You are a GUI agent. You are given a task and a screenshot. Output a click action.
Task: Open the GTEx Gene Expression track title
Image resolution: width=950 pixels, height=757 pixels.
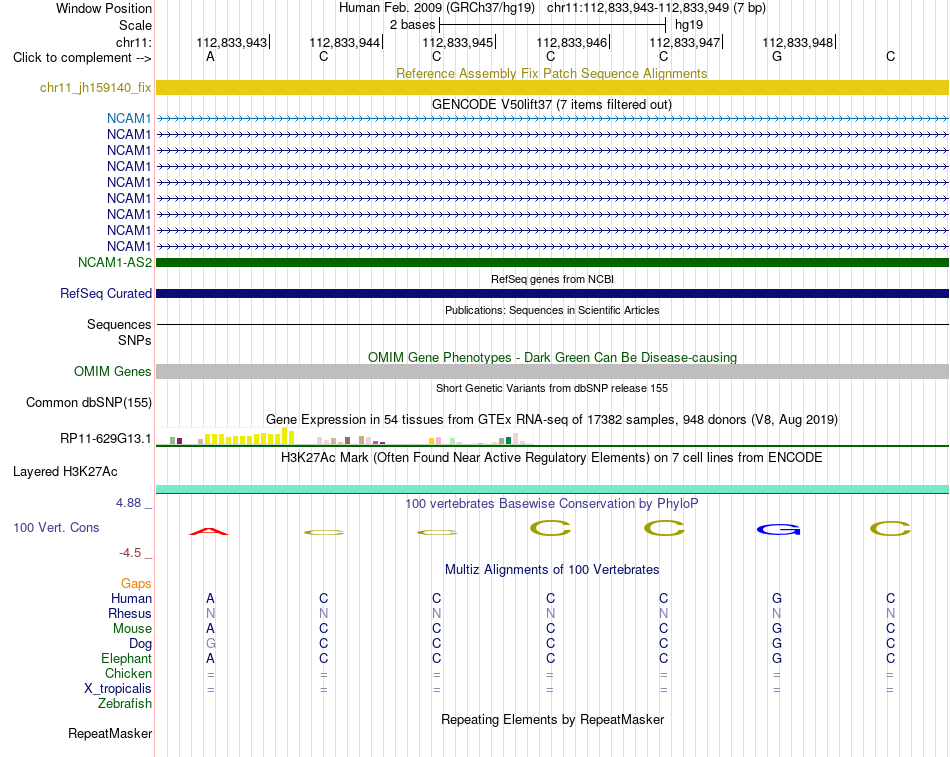tap(552, 419)
